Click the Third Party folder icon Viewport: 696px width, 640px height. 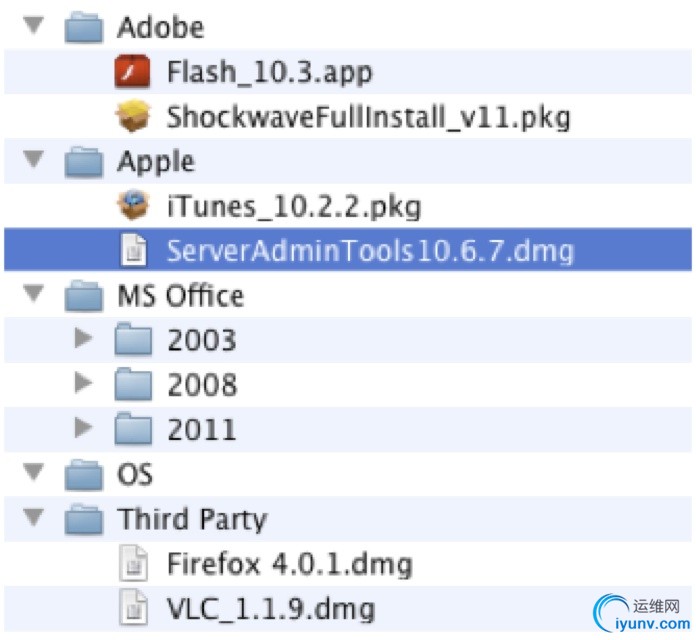click(84, 520)
